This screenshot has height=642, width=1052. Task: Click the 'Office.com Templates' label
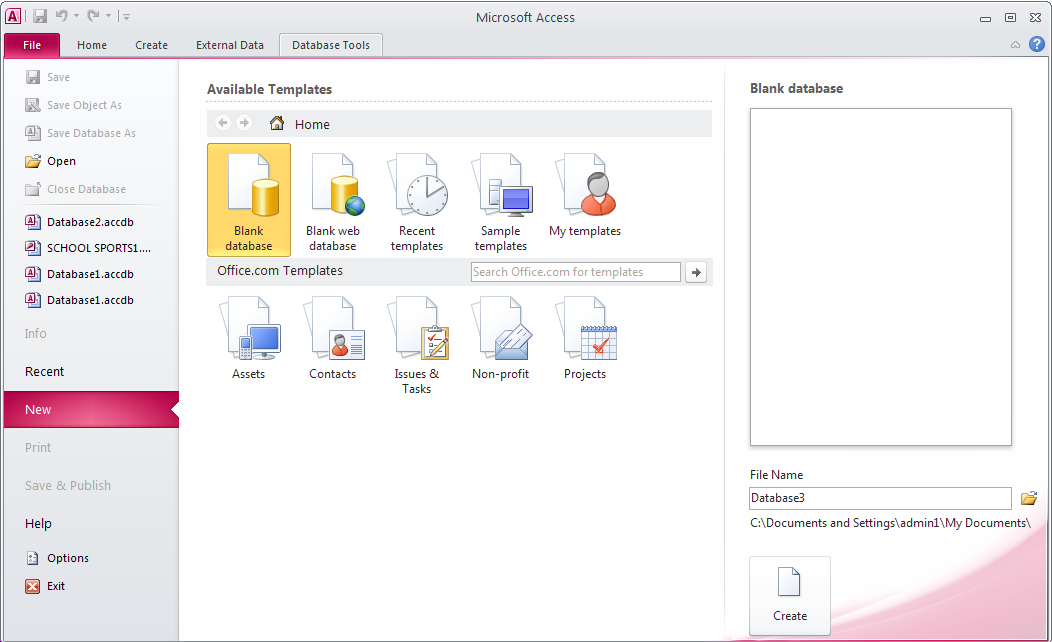280,270
